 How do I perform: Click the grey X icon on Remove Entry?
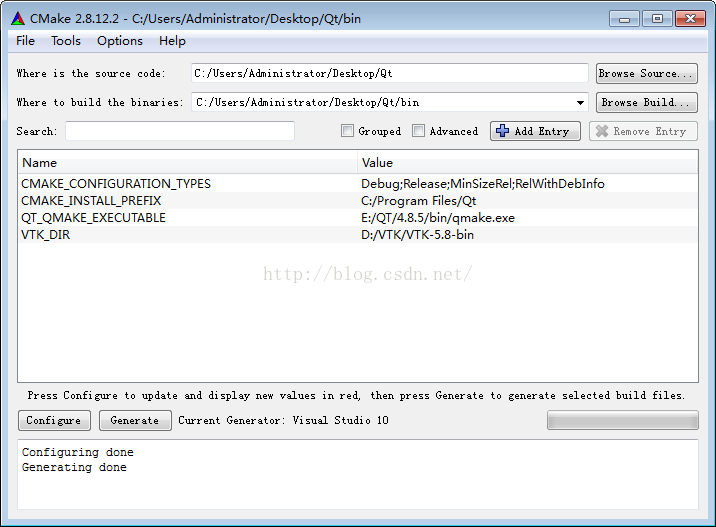[602, 131]
